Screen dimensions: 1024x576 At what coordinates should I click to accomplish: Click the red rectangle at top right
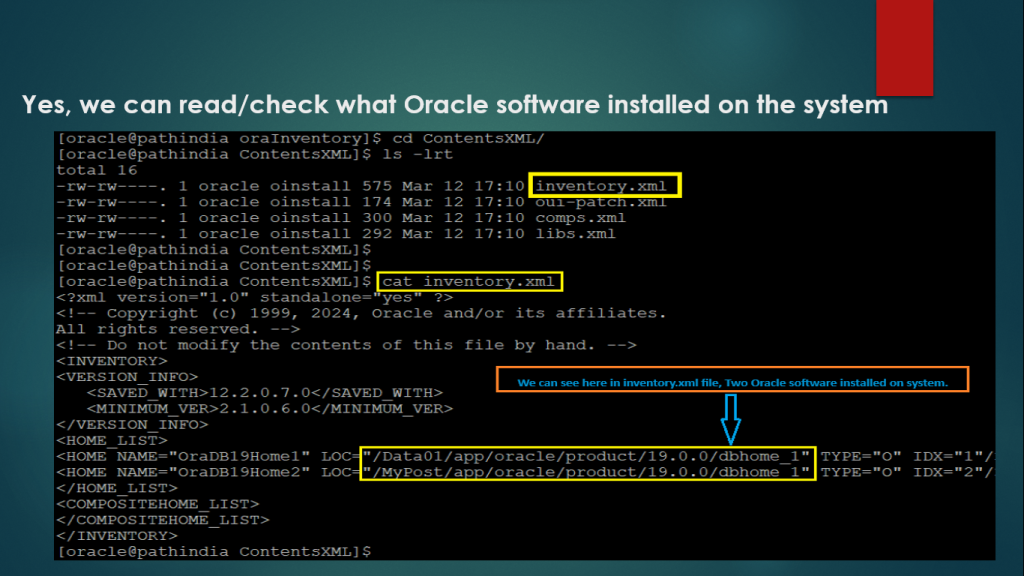904,47
